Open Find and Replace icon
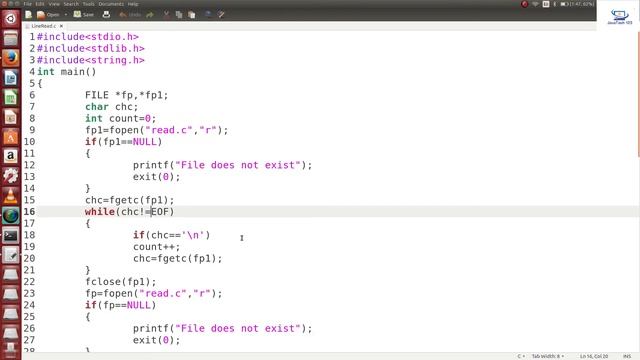The height and width of the screenshot is (360, 640). 221,15
